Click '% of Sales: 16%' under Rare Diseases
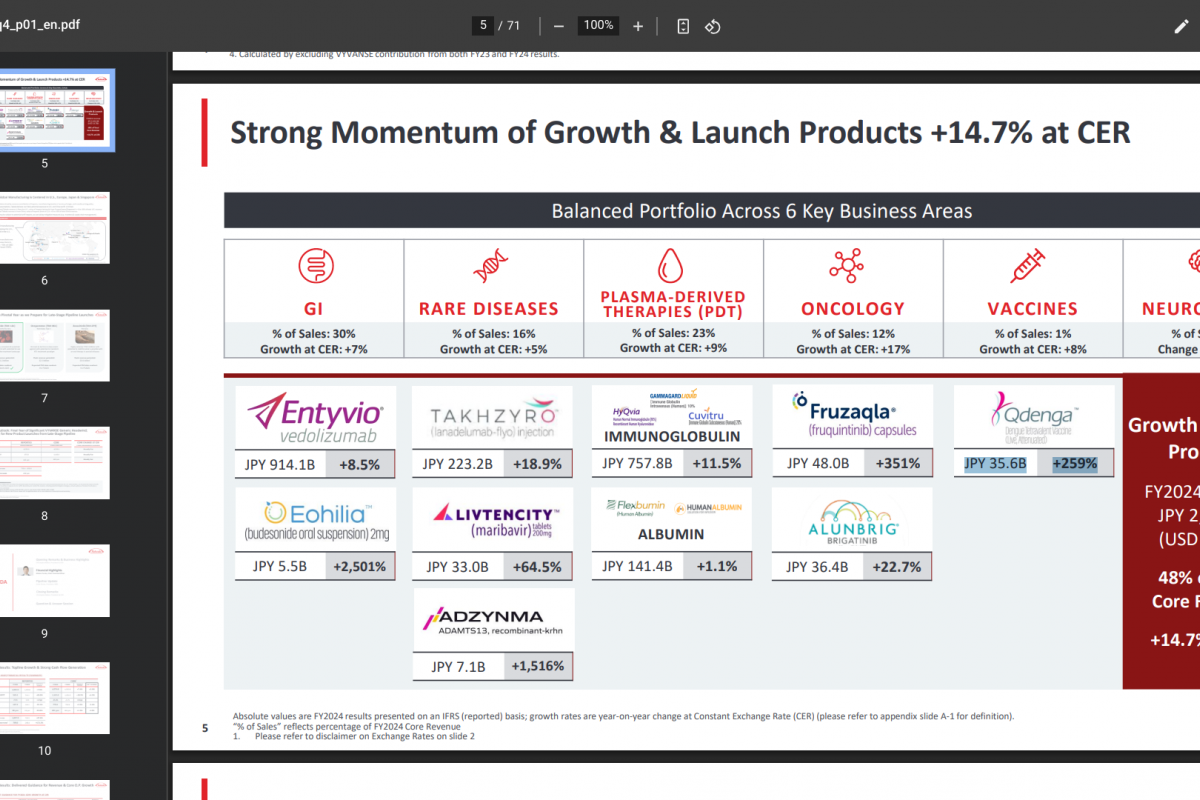Viewport: 1200px width, 800px height. (494, 334)
